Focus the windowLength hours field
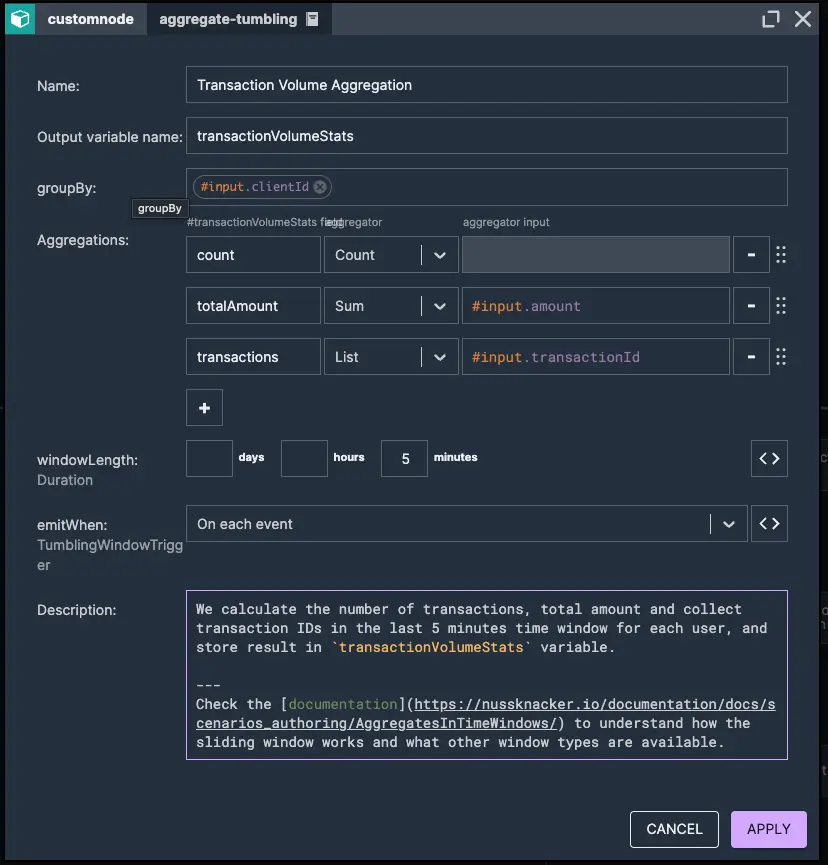828x865 pixels. click(x=304, y=458)
